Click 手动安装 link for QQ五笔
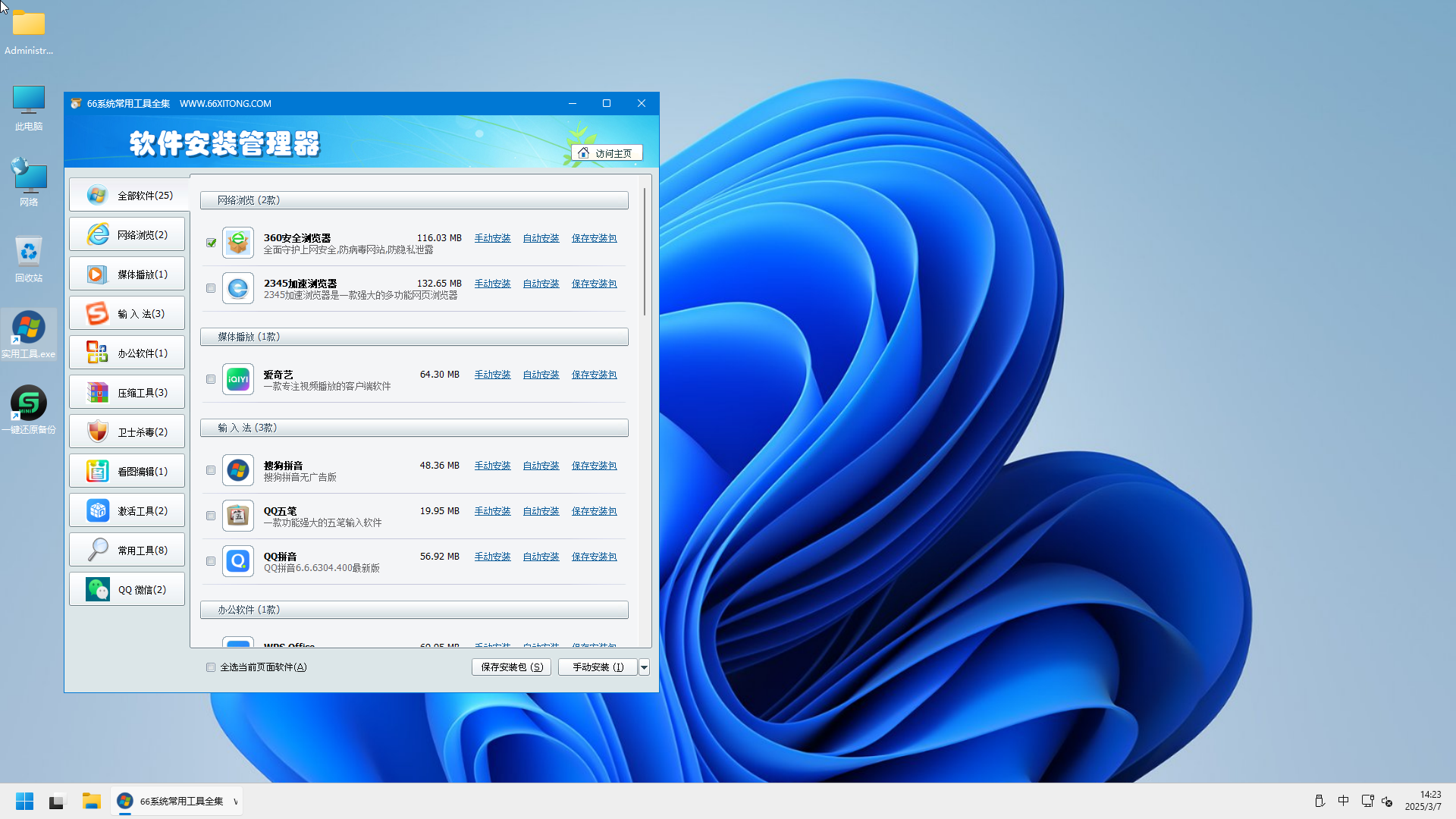1456x819 pixels. [x=492, y=511]
